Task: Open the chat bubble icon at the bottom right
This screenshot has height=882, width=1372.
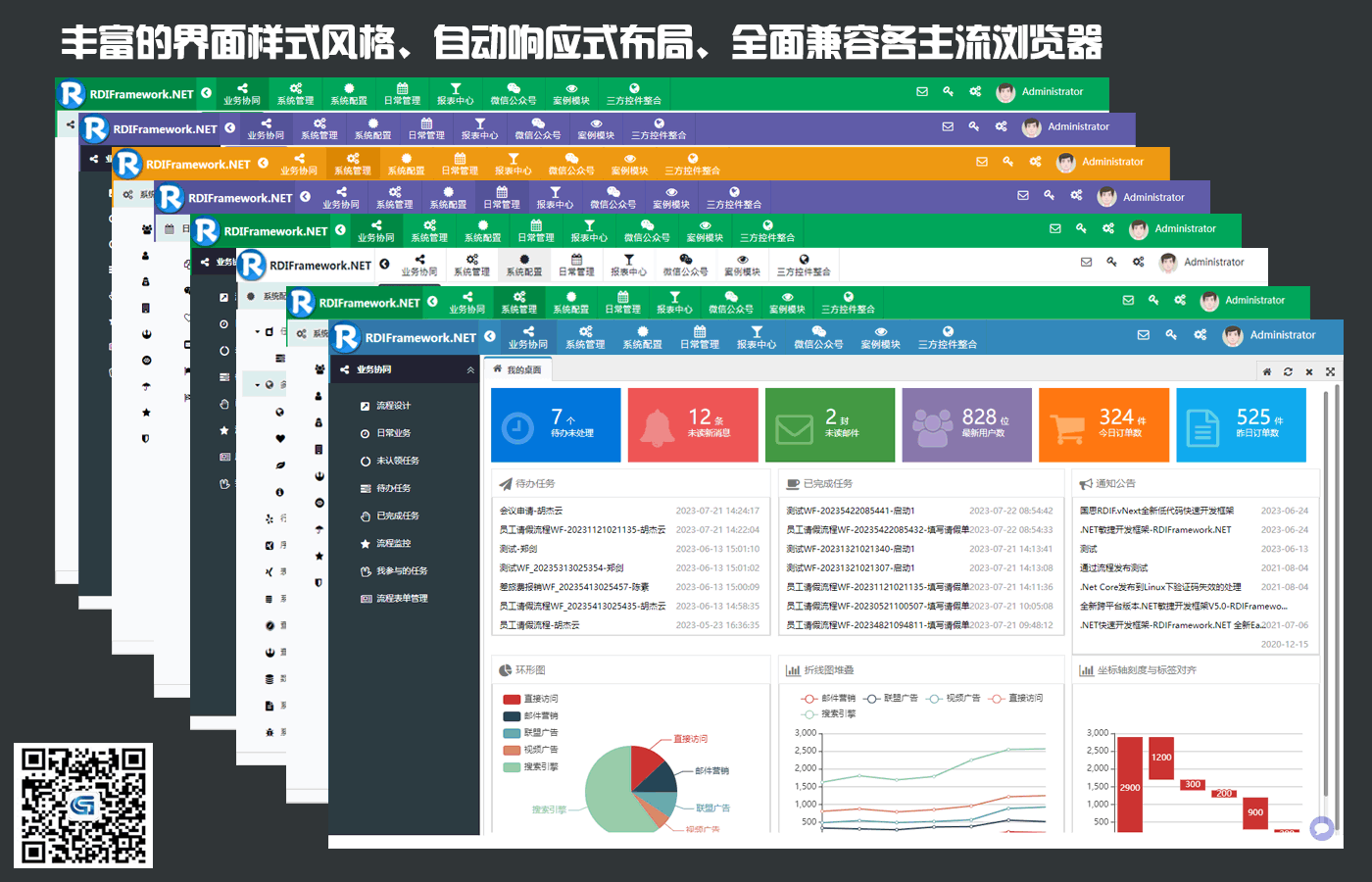Action: [x=1322, y=828]
